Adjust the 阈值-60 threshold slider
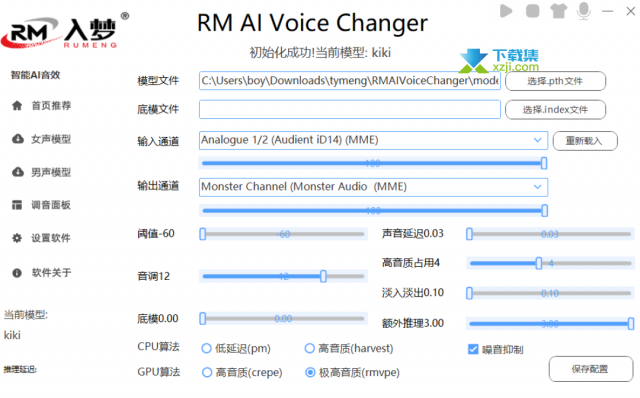Screen dimensions: 640x398 point(283,234)
